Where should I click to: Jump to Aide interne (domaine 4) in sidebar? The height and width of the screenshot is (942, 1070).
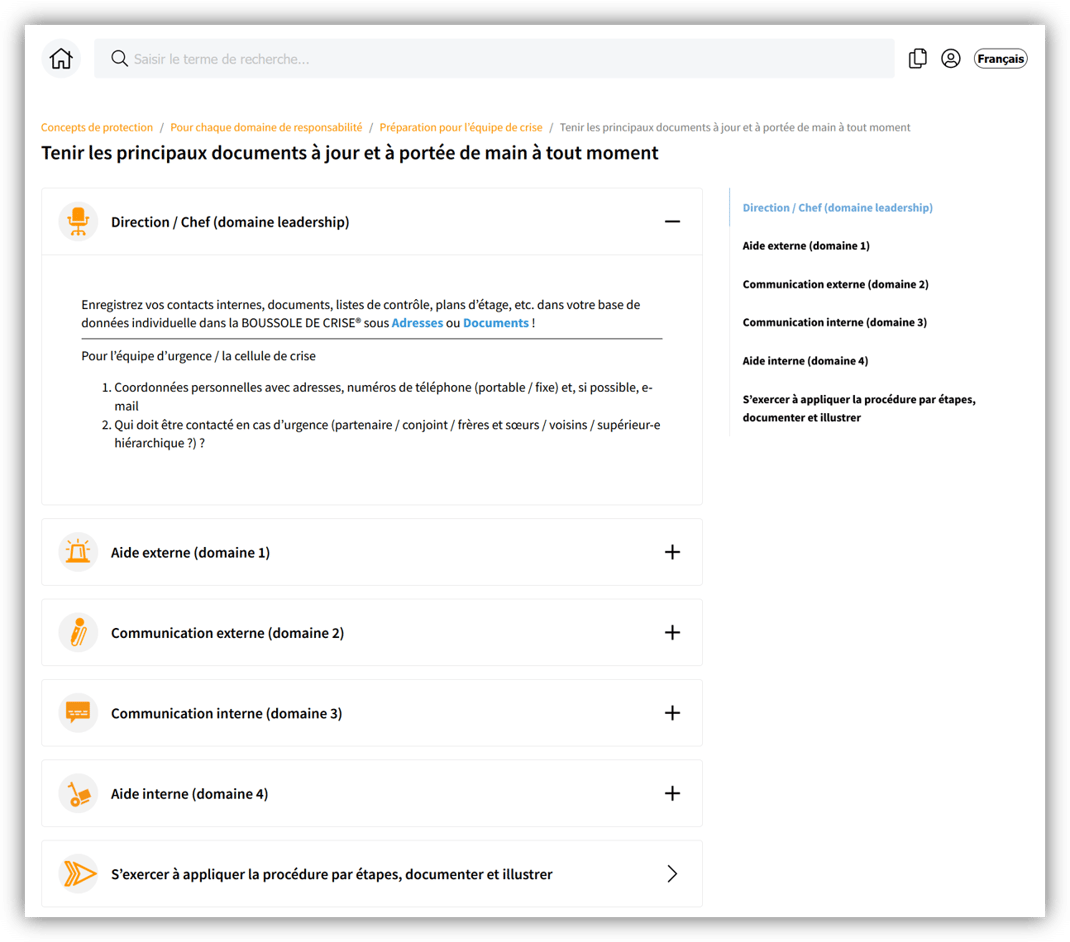click(805, 361)
